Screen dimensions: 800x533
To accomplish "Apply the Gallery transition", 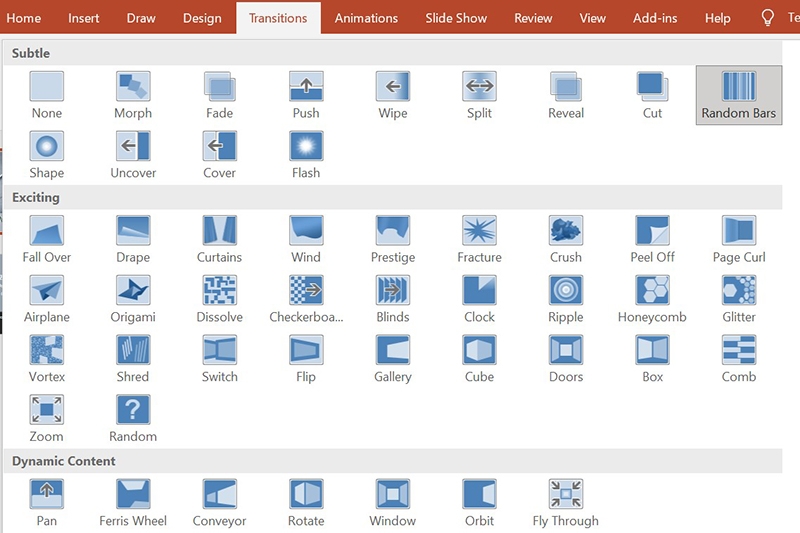I will 393,359.
